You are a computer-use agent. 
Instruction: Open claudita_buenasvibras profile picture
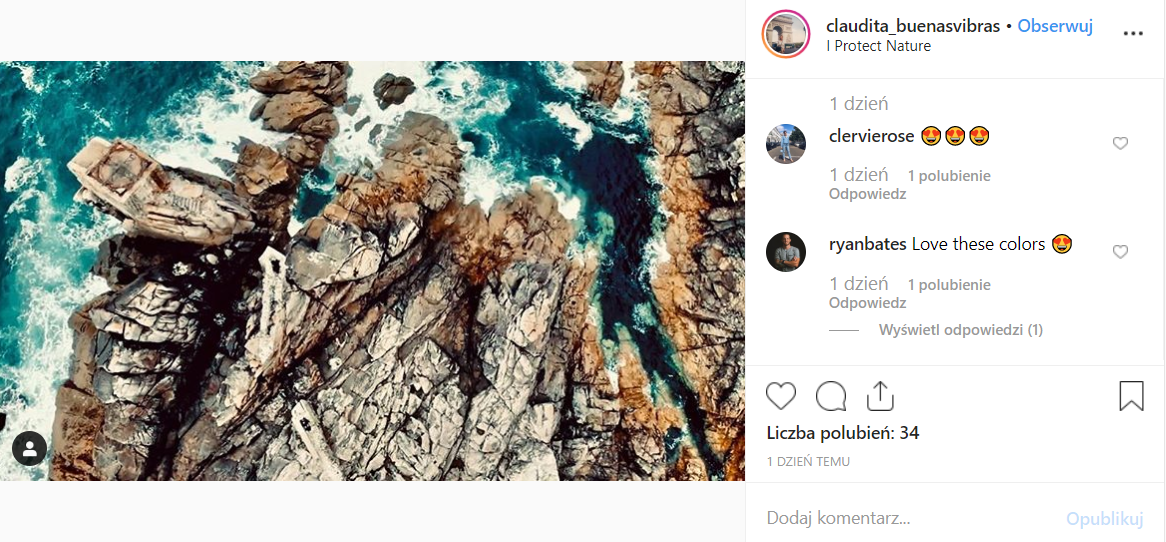coord(786,35)
